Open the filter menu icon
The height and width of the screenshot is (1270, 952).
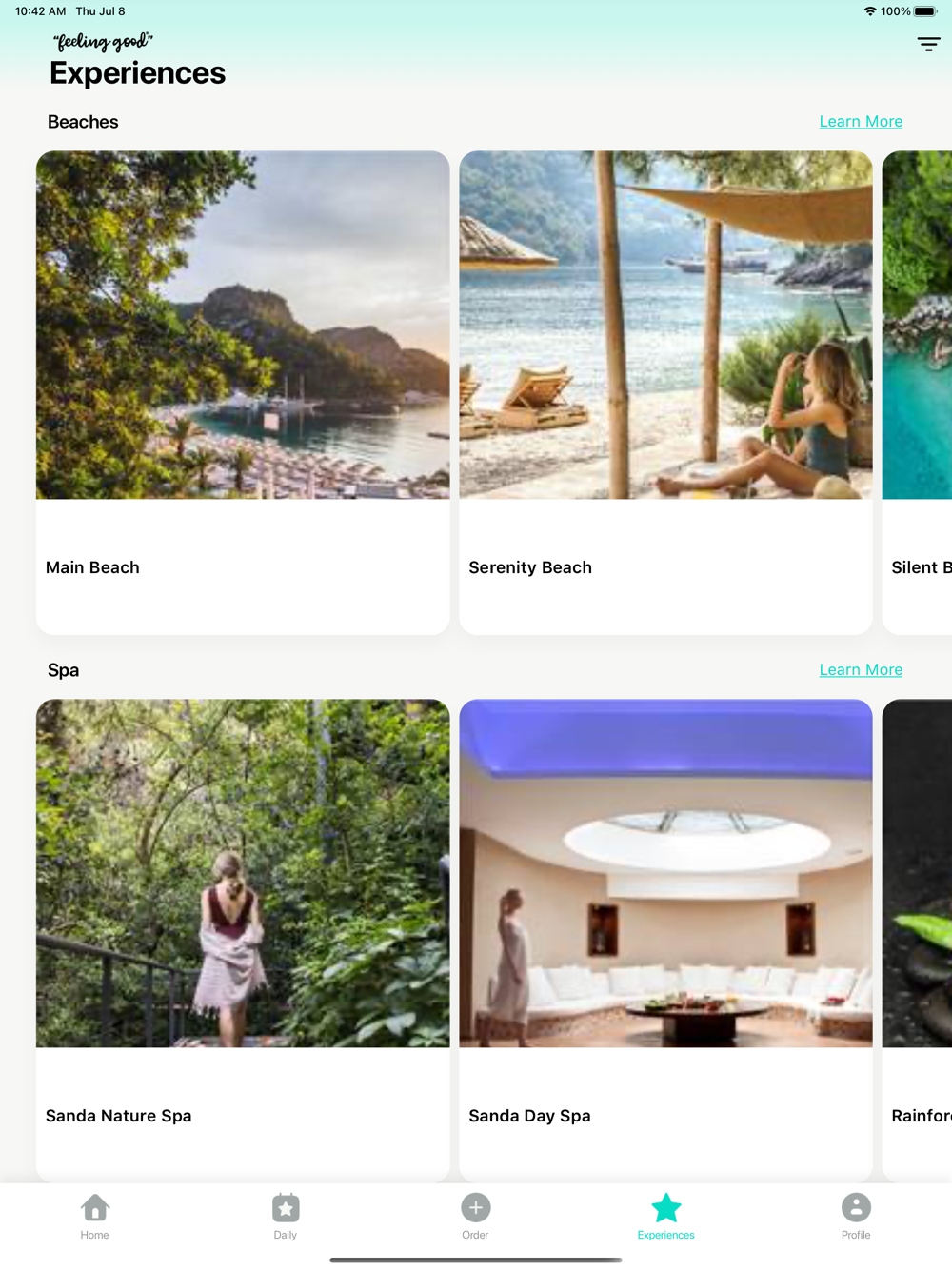pyautogui.click(x=928, y=44)
